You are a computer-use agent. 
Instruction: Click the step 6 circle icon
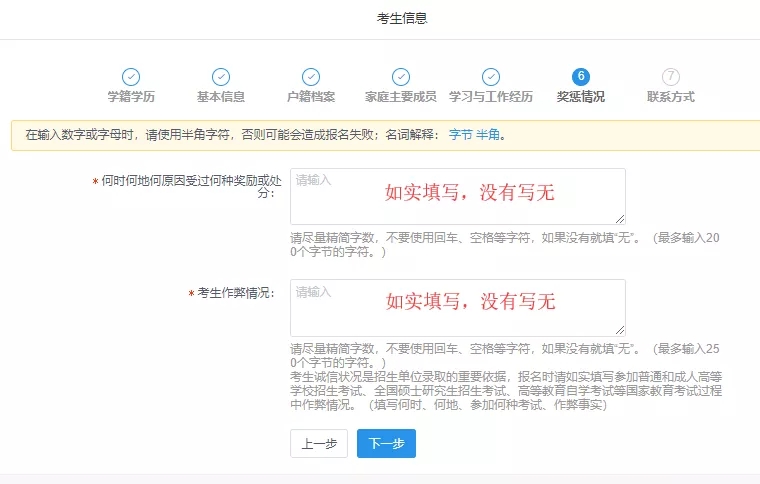pyautogui.click(x=581, y=77)
